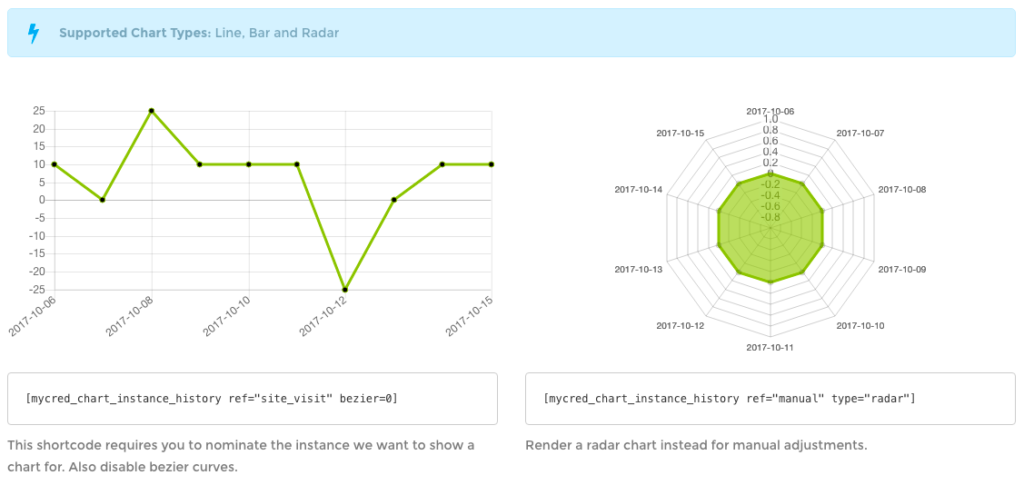Click the "Supported Chart Types:" bold heading
This screenshot has width=1024, height=485.
tap(134, 33)
